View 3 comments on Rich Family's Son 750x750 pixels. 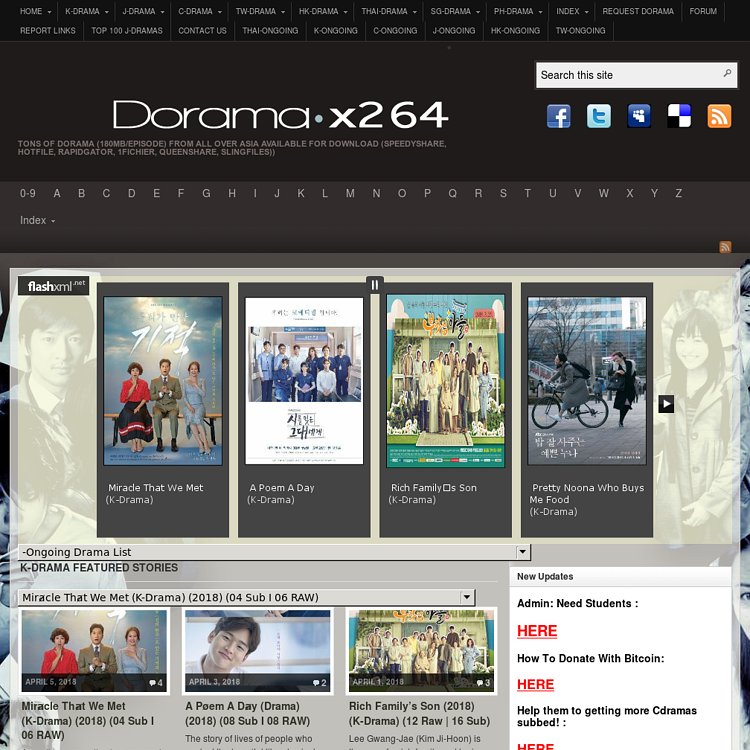click(483, 683)
